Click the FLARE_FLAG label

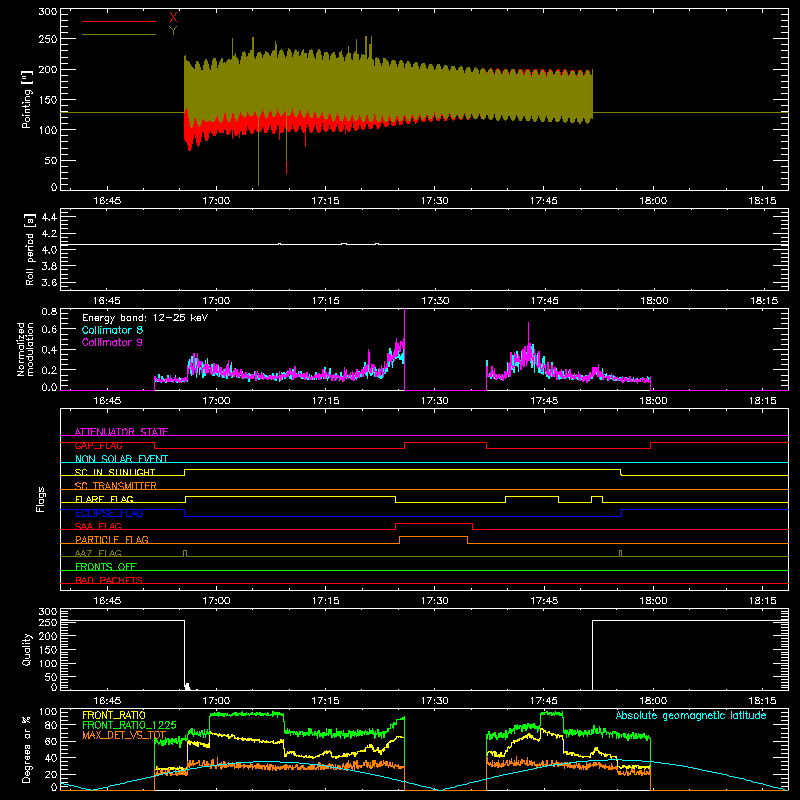pyautogui.click(x=104, y=499)
